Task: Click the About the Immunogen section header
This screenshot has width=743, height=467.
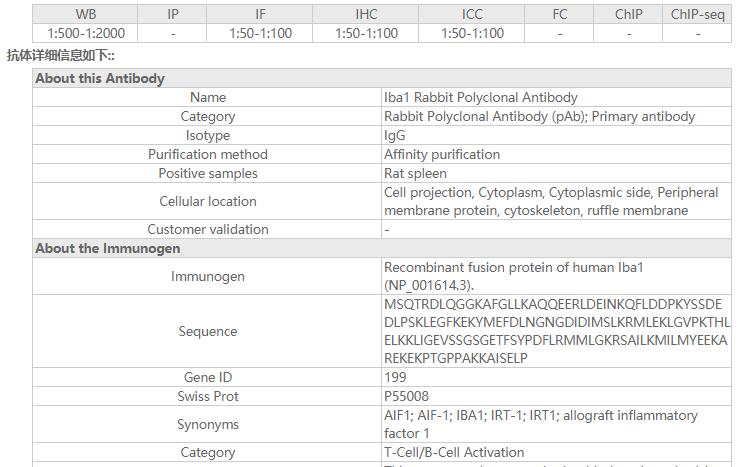Action: pyautogui.click(x=108, y=248)
